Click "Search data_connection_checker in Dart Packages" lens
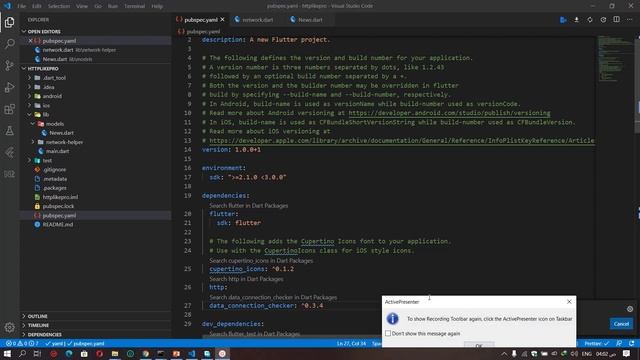 [273, 297]
